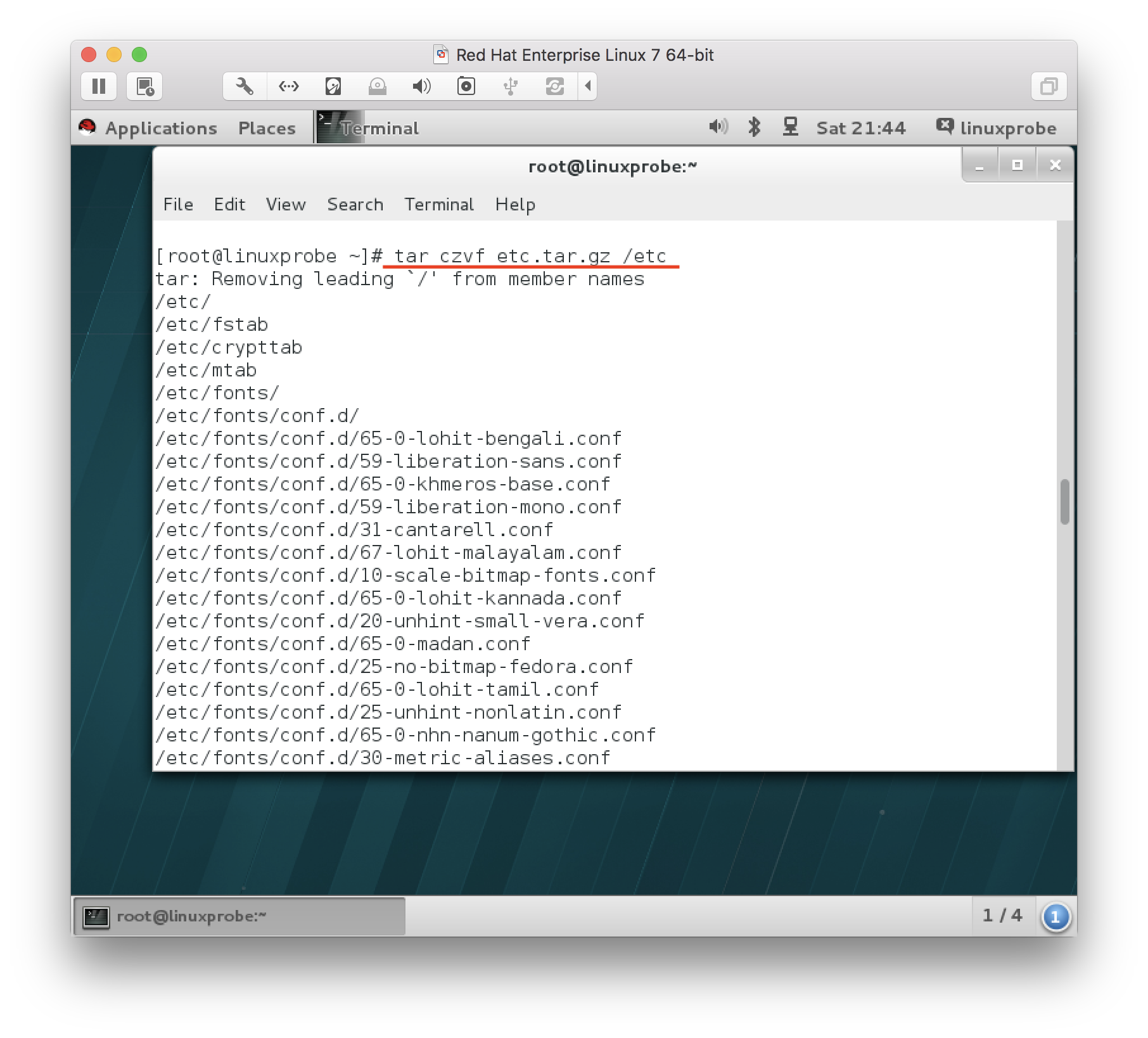Click the tar czvf etc.tar.gz command text

[530, 256]
